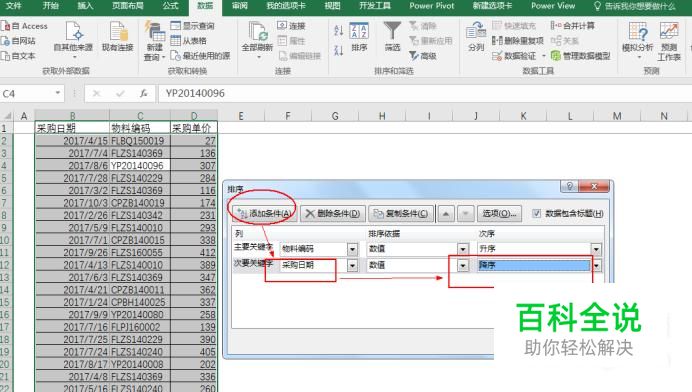Open 连接 connections
The image size is (692, 392).
tap(291, 26)
